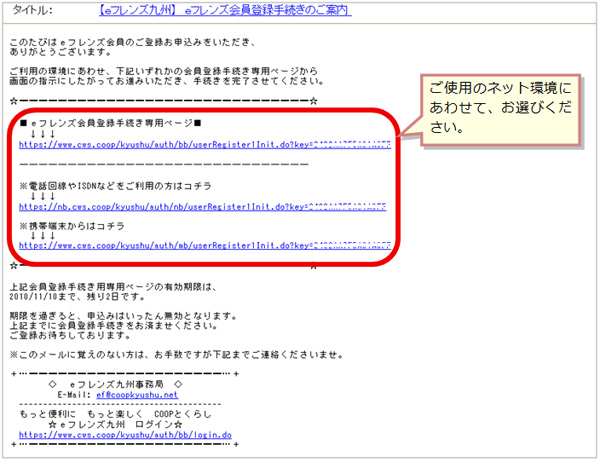Click the ■eフレンズ会員登録手続き専用ページ■ heading

pos(111,123)
